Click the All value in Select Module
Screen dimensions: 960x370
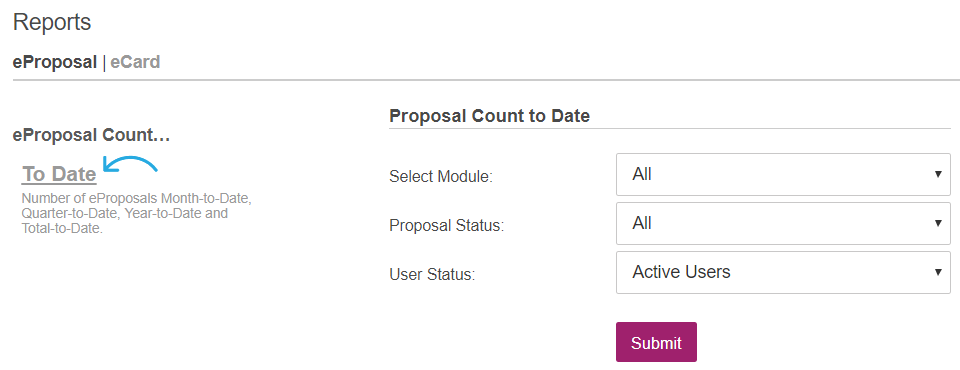642,175
